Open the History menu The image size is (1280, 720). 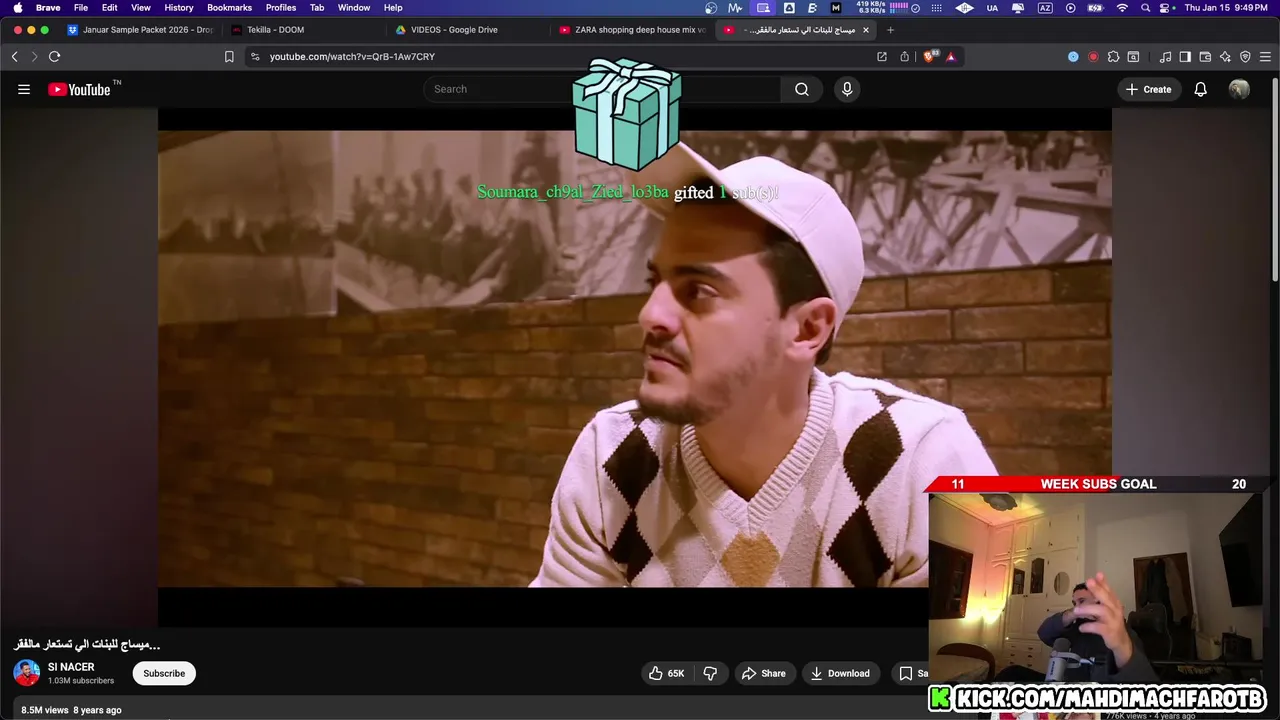pos(179,7)
